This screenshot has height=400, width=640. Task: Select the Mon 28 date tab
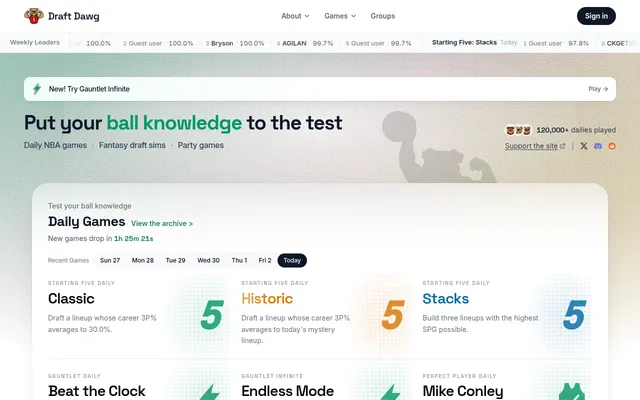coord(142,260)
